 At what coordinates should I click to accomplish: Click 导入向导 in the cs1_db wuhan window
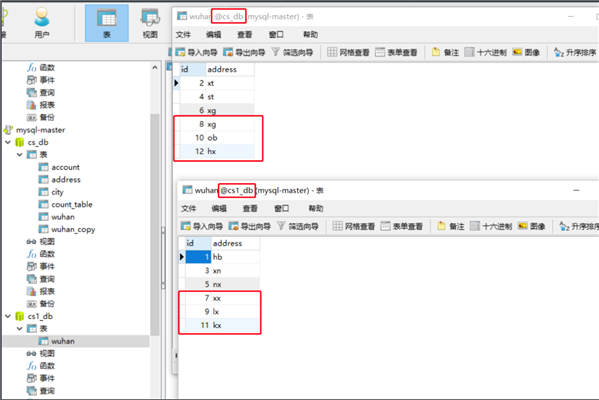[202, 226]
